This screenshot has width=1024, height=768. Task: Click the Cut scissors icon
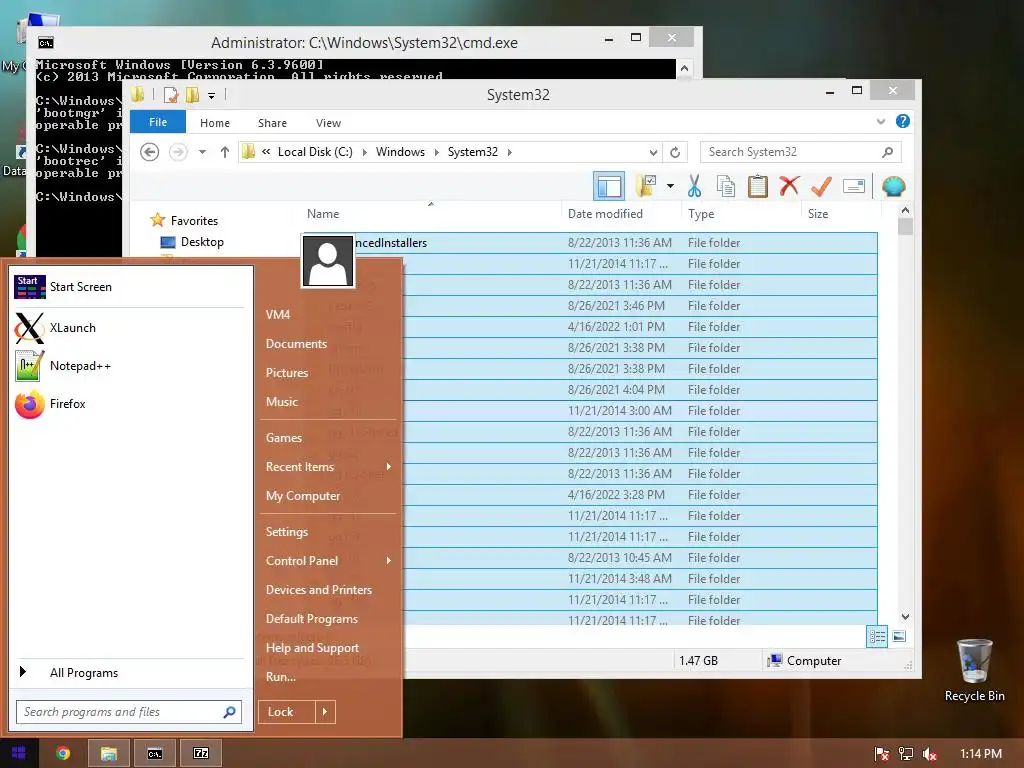[694, 186]
